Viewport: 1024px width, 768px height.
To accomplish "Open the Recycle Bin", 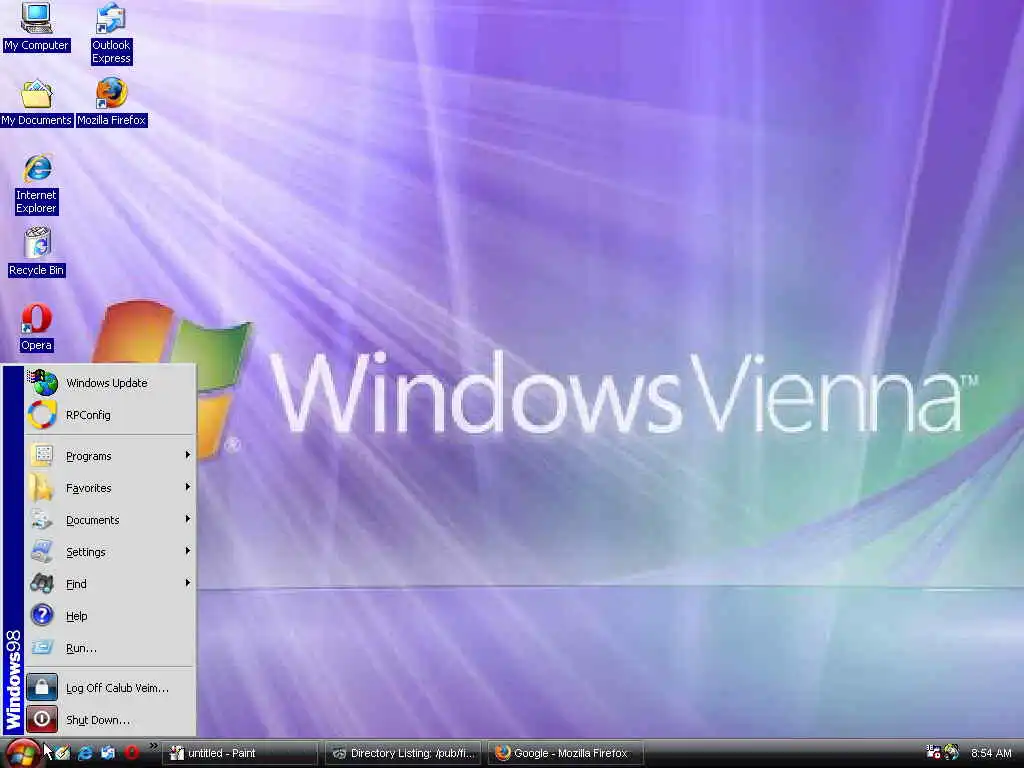I will (x=37, y=252).
